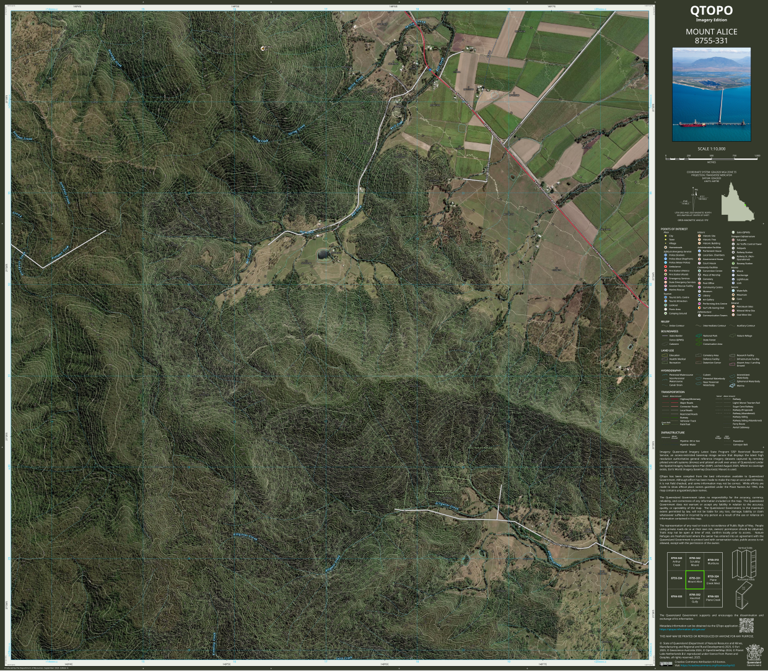The image size is (768, 671).
Task: Select the green-highlighted Mount Alice index cell
Action: [x=695, y=580]
